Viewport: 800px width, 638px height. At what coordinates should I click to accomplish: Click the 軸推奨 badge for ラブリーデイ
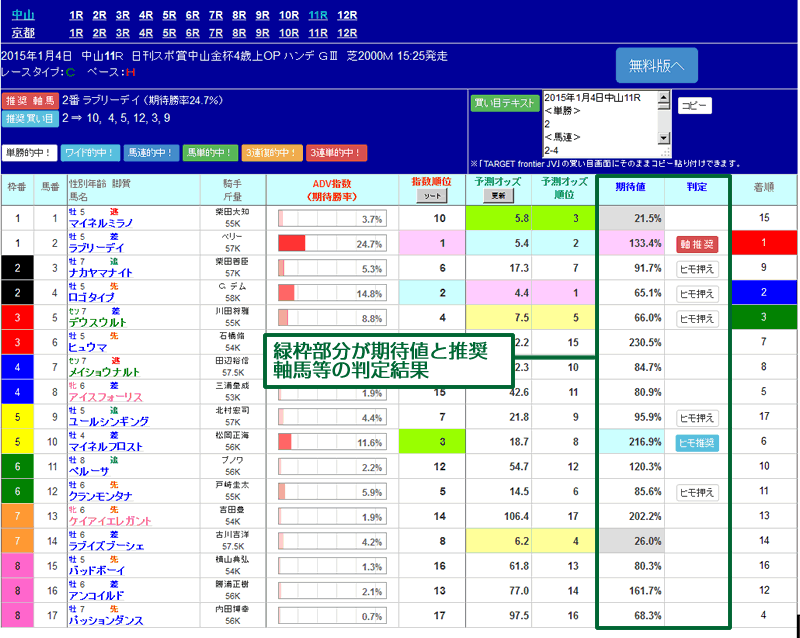point(697,244)
